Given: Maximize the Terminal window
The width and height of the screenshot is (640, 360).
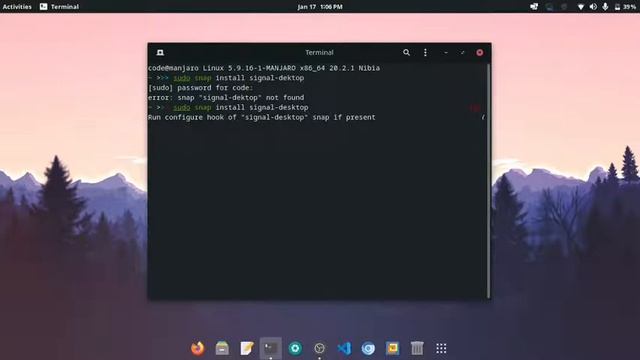Looking at the screenshot, I should coord(462,53).
